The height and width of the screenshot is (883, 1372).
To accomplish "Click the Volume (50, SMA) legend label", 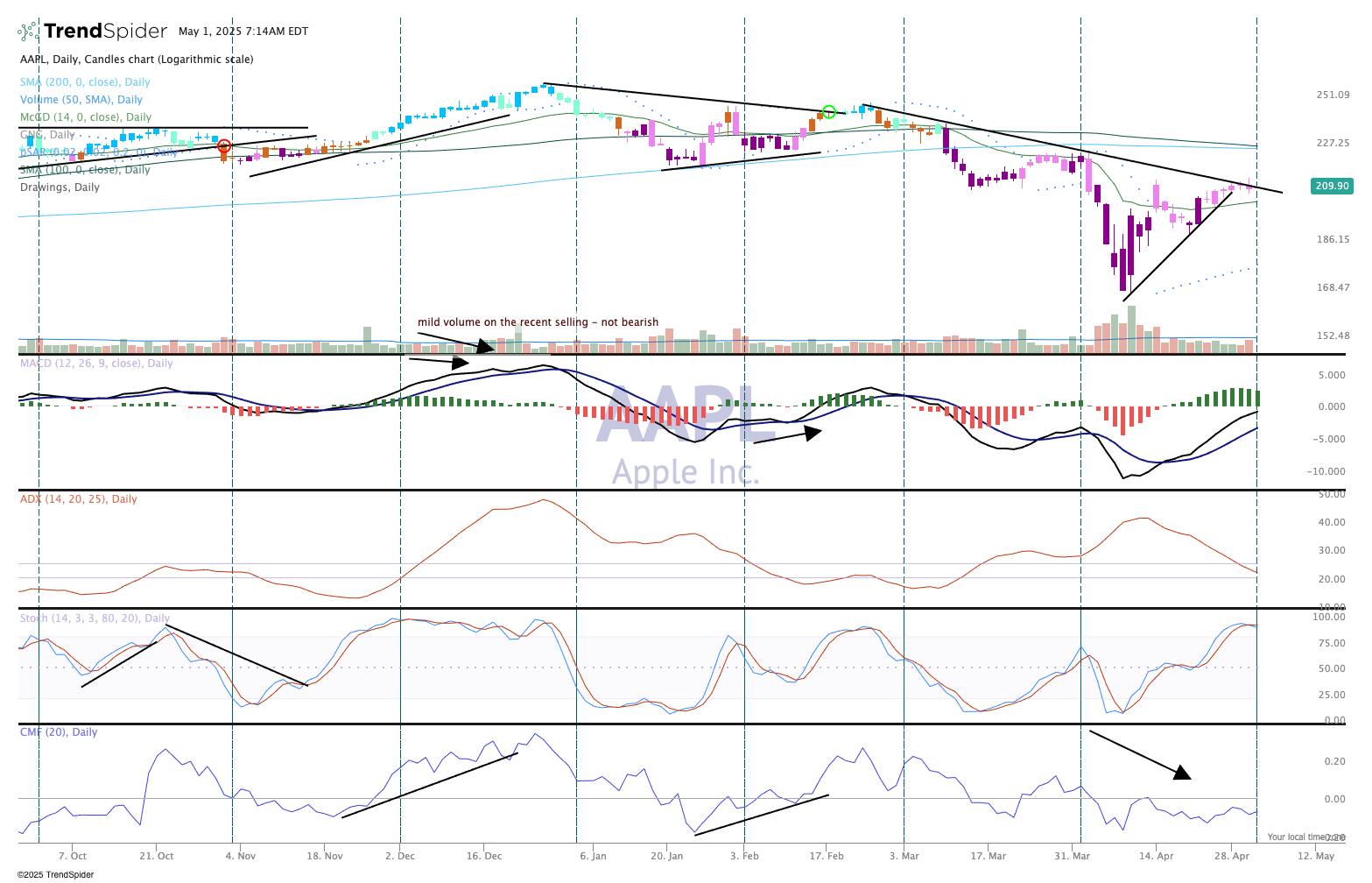I will (x=81, y=100).
